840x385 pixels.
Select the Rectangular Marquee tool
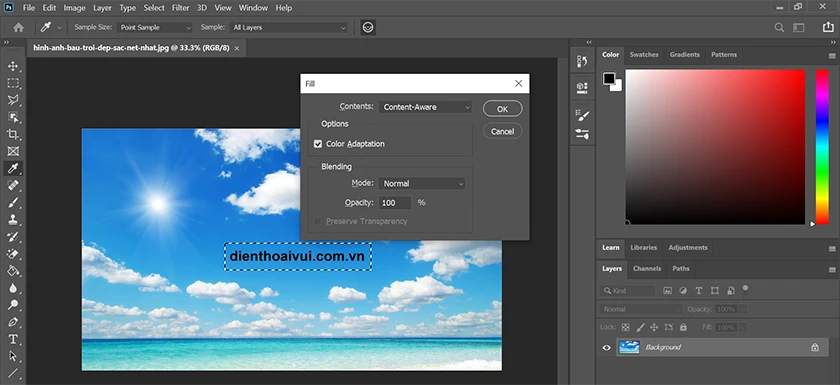click(13, 84)
